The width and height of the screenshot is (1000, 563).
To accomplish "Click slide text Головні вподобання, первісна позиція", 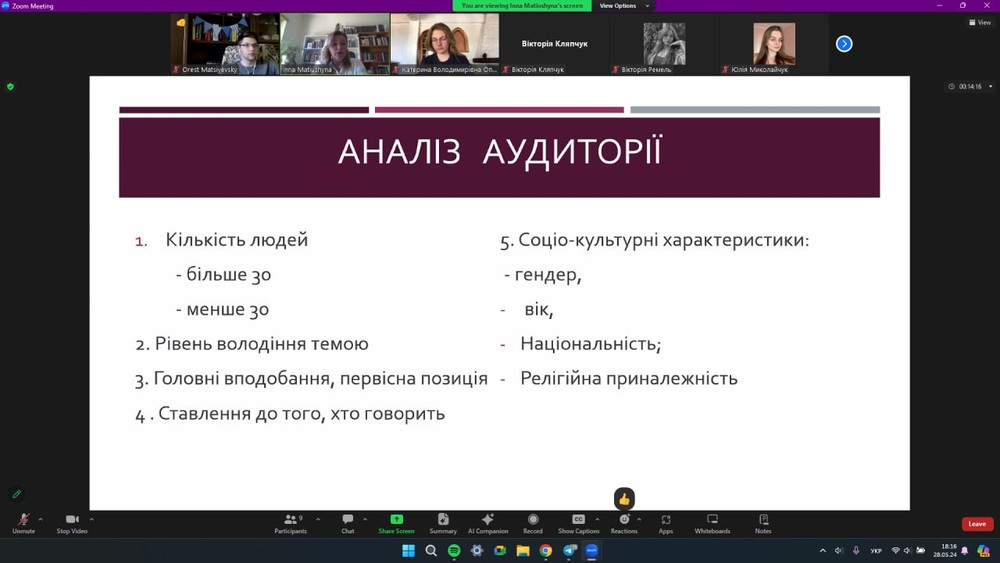I will pos(321,379).
